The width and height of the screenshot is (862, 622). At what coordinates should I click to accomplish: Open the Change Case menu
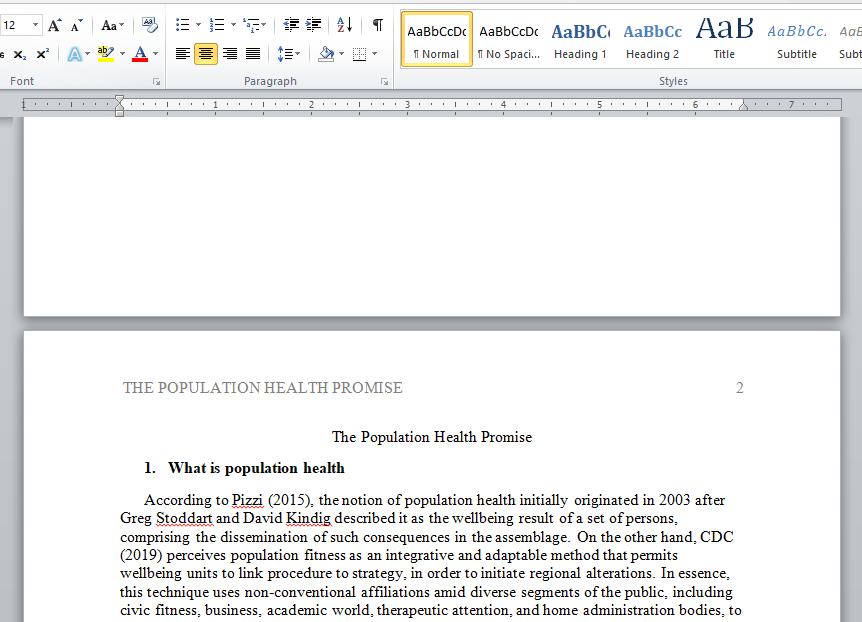point(113,25)
